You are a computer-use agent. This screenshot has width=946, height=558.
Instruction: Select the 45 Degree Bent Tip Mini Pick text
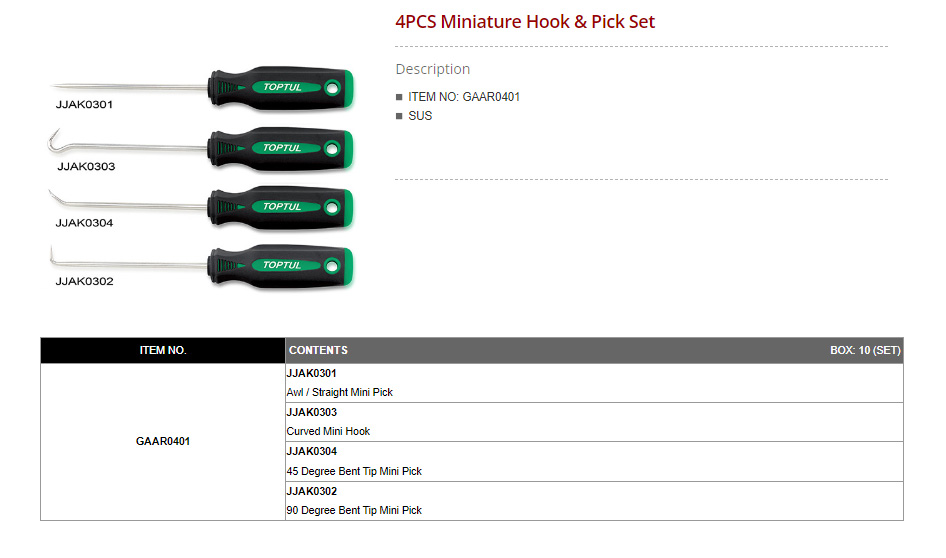coord(354,471)
